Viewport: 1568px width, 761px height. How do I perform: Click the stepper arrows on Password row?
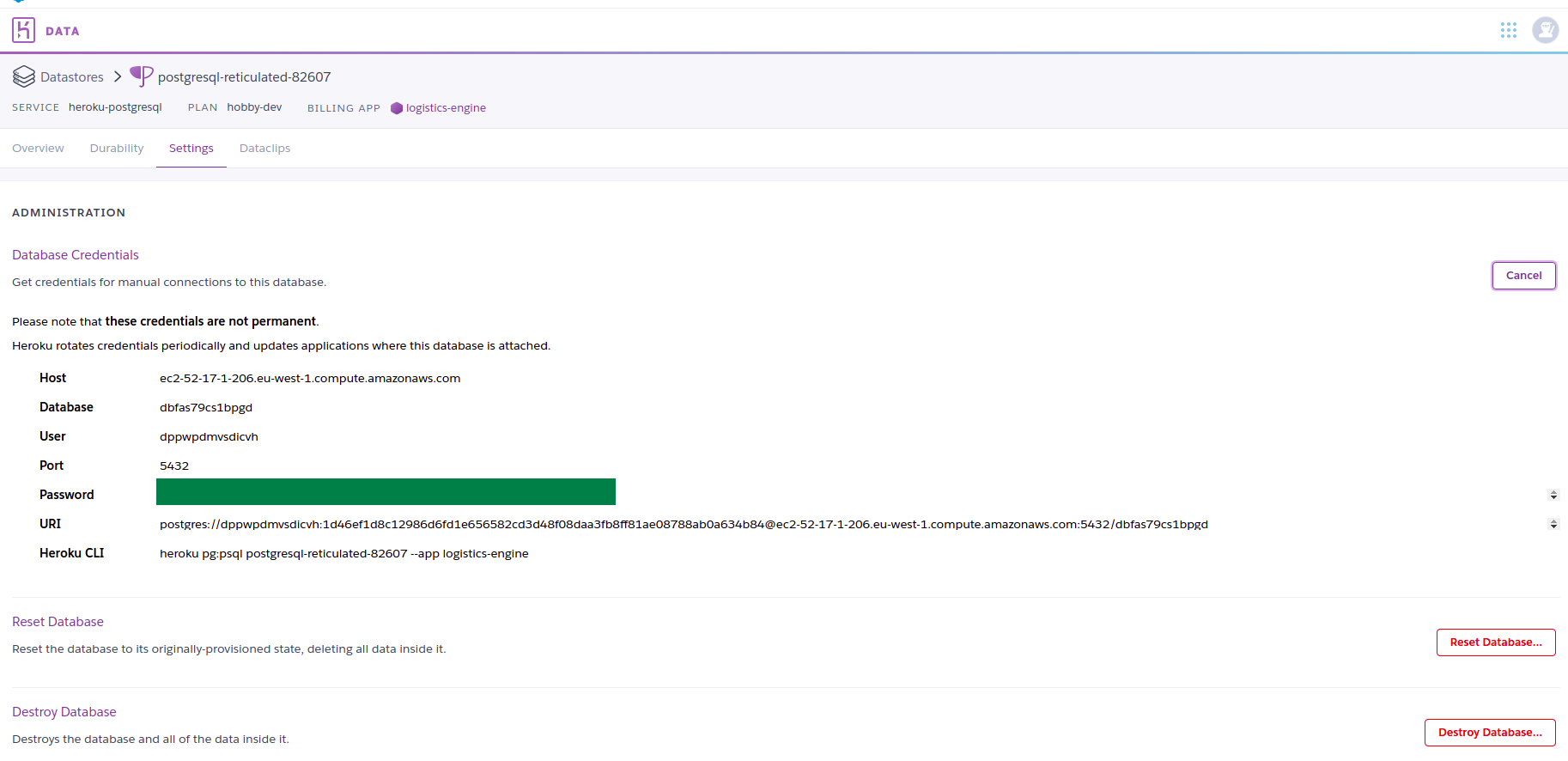click(1553, 495)
